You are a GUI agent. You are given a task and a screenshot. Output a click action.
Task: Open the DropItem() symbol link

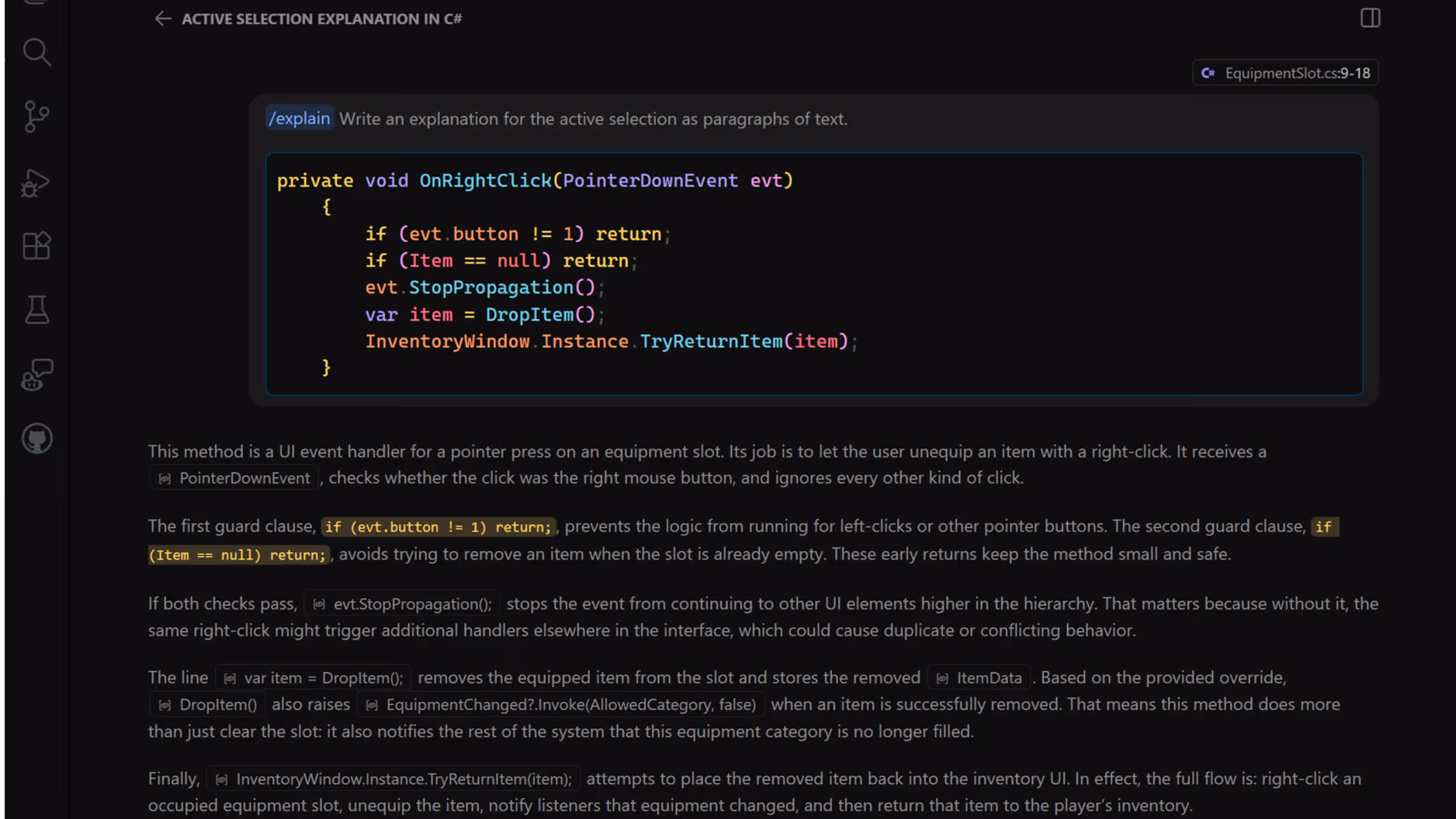click(207, 705)
